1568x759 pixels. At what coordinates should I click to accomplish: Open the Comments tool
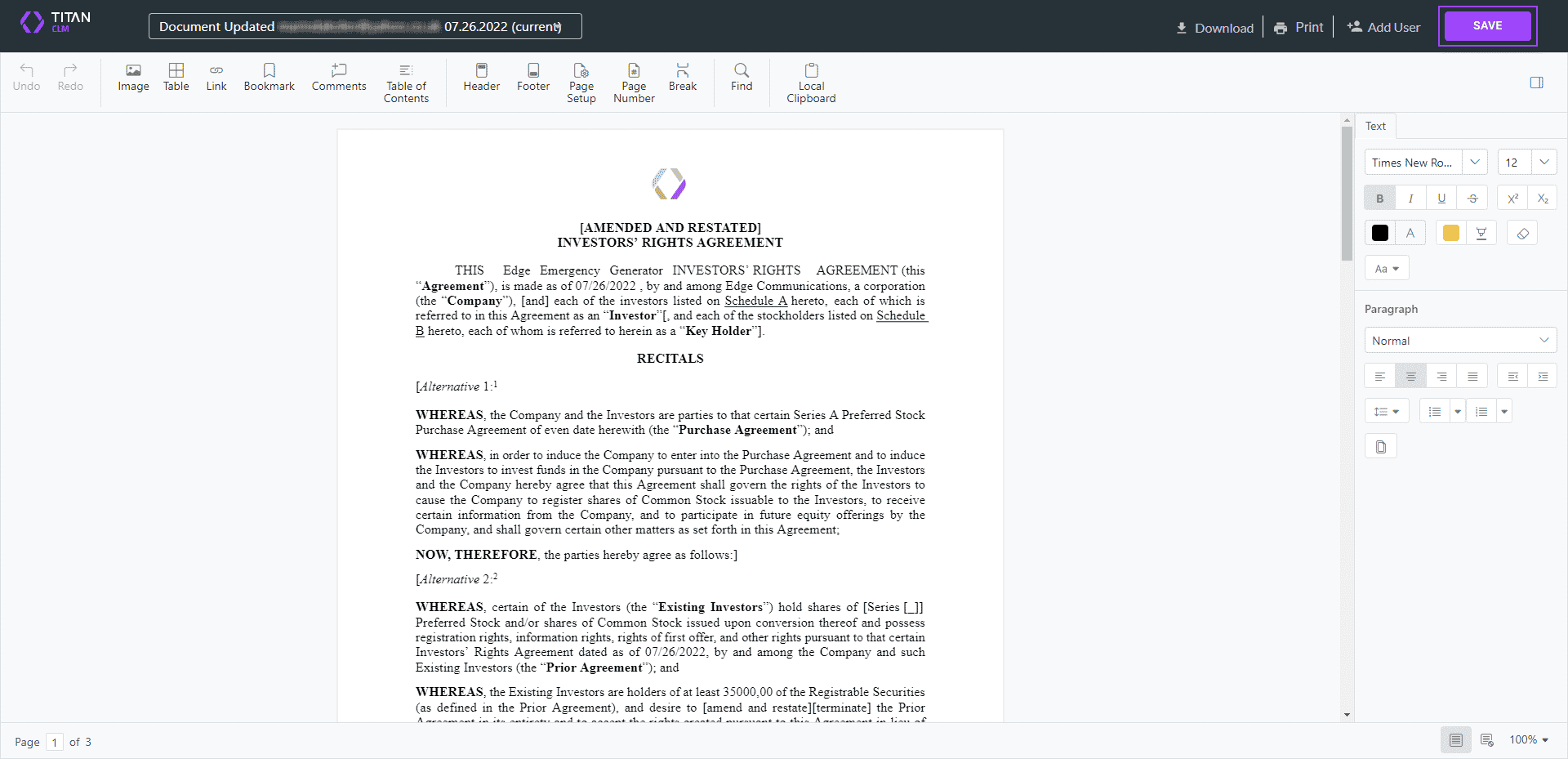338,78
